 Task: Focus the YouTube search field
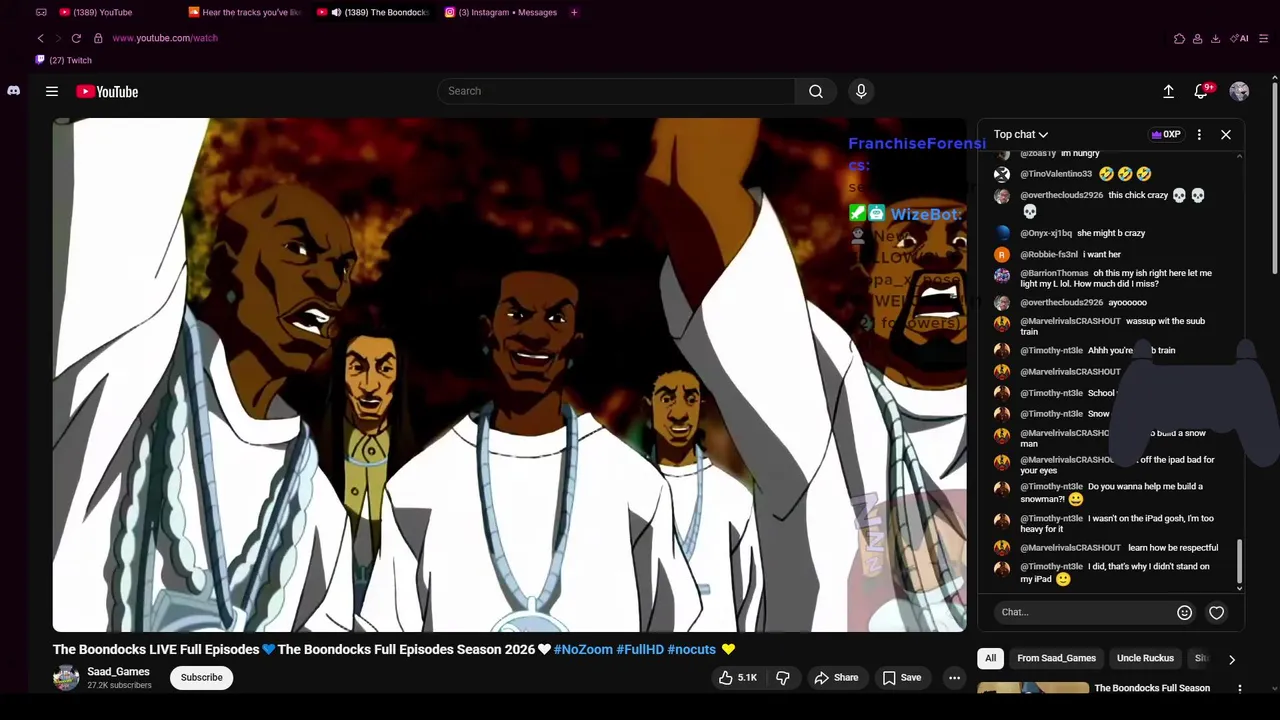click(616, 91)
